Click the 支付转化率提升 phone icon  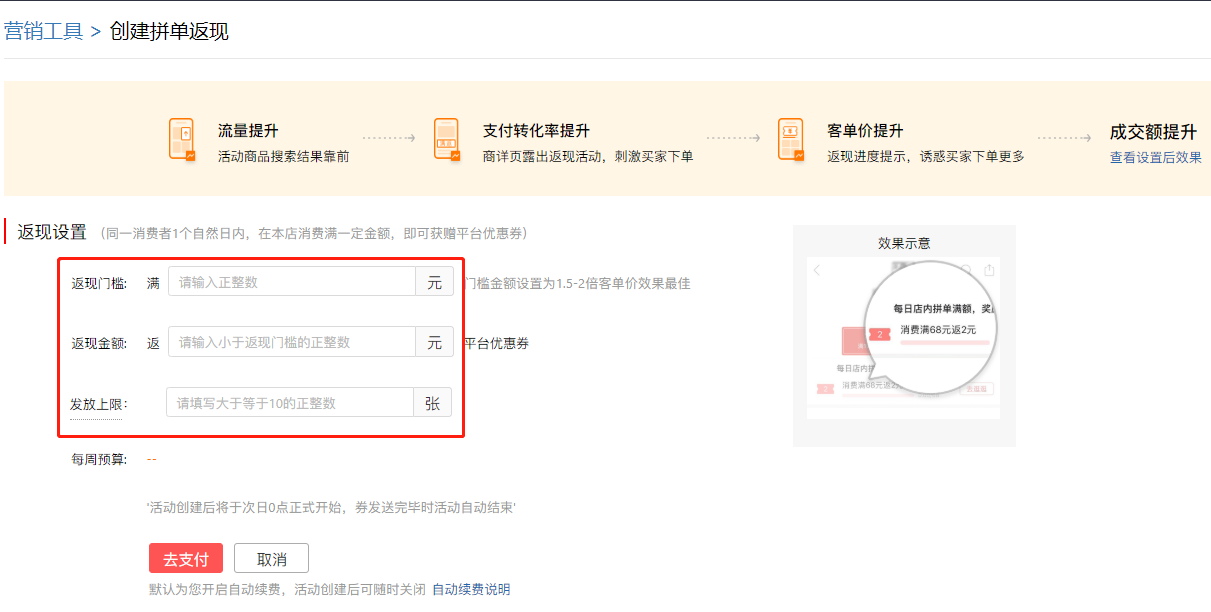pos(446,139)
